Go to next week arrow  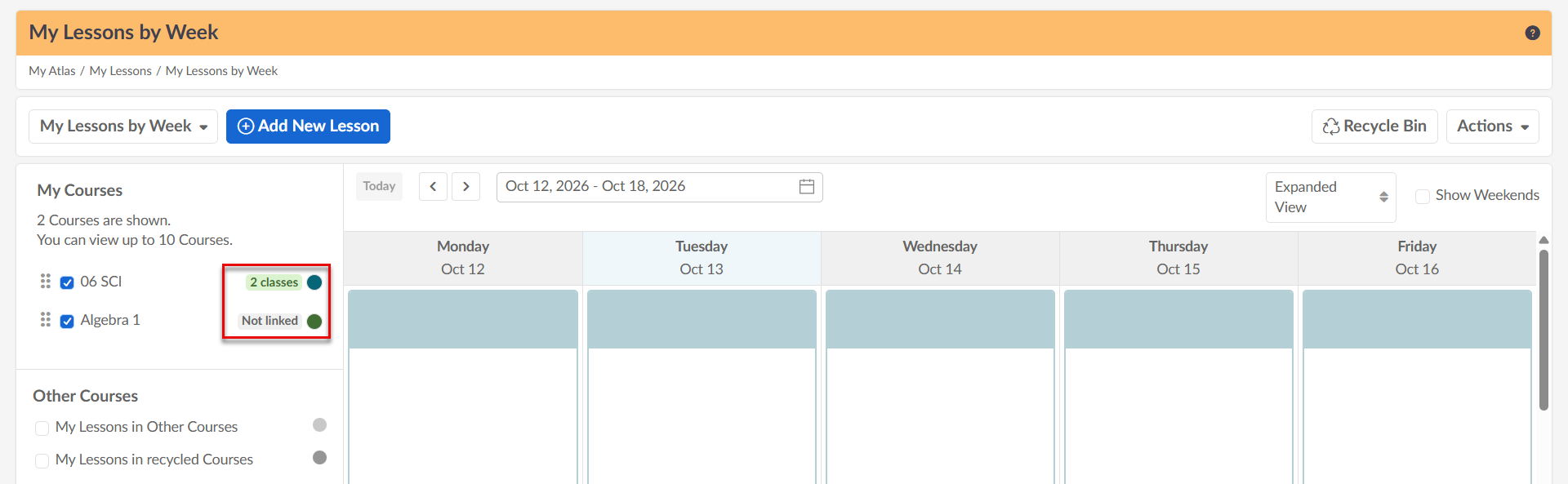coord(465,186)
